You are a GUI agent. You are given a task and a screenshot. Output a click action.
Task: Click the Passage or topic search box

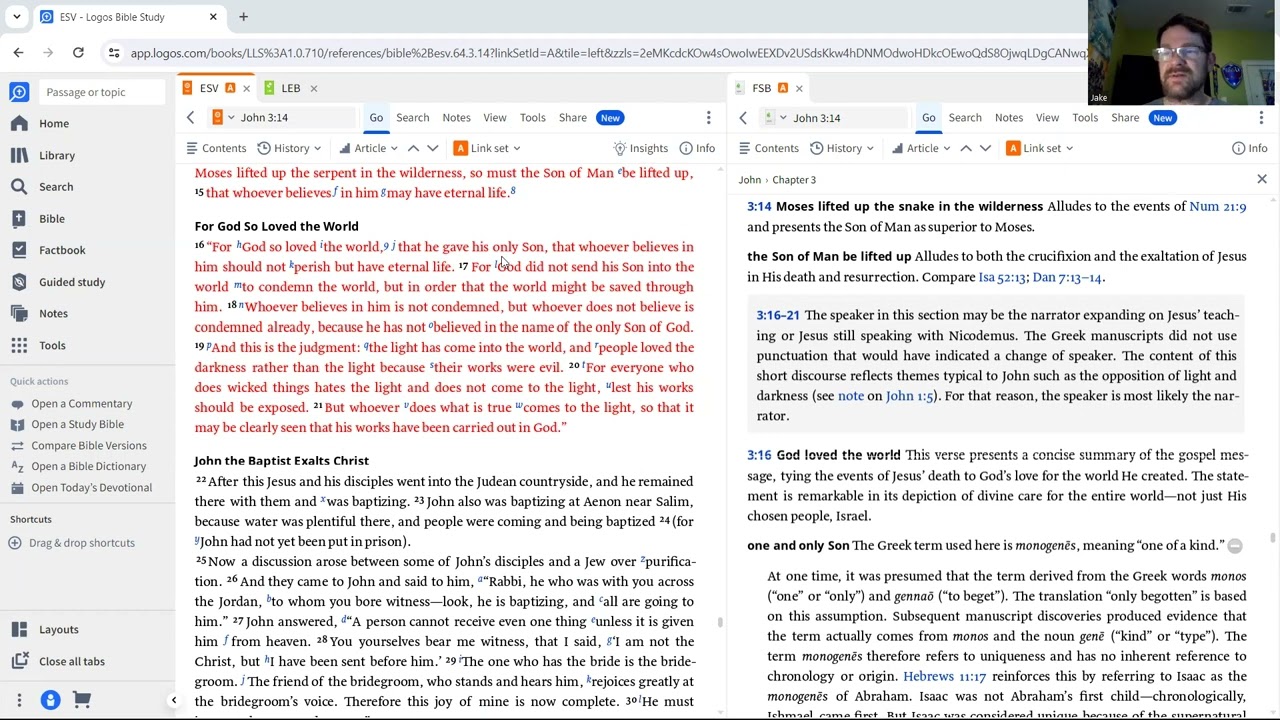tap(102, 92)
